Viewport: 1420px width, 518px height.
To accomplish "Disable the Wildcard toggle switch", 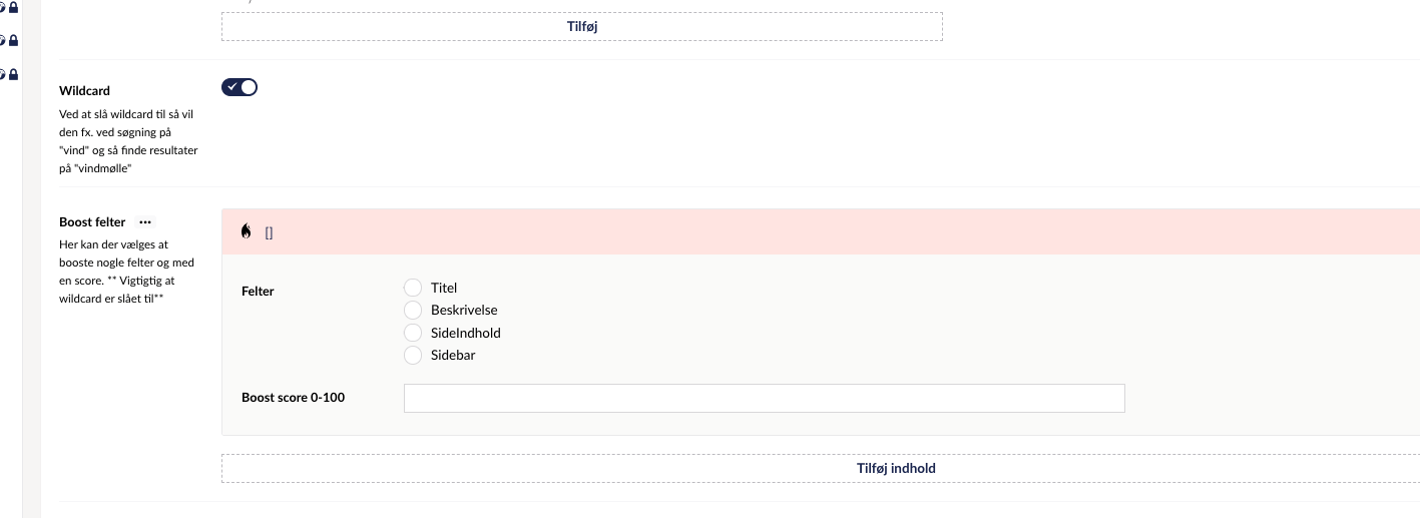I will pos(240,87).
